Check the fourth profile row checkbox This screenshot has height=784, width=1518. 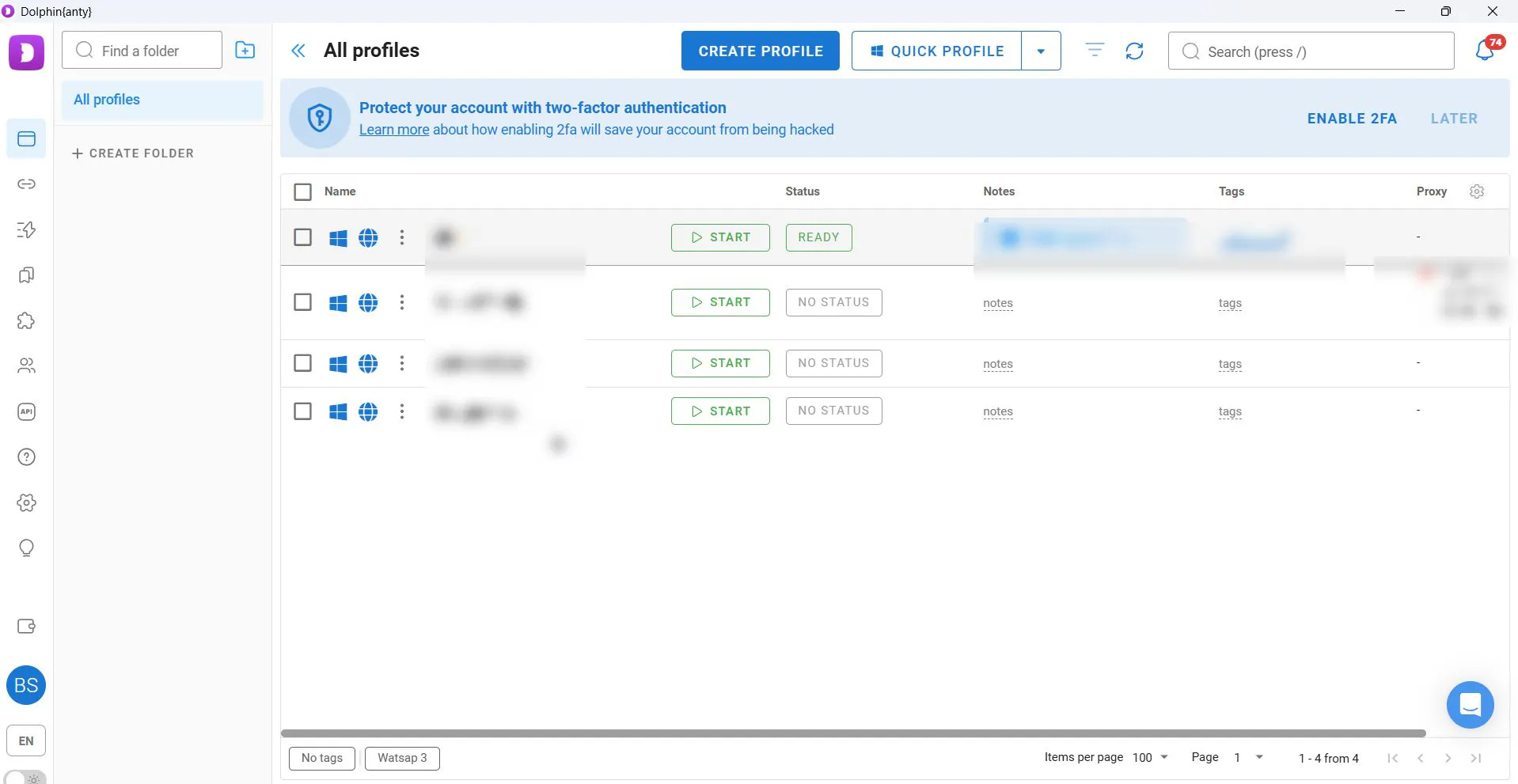tap(302, 411)
